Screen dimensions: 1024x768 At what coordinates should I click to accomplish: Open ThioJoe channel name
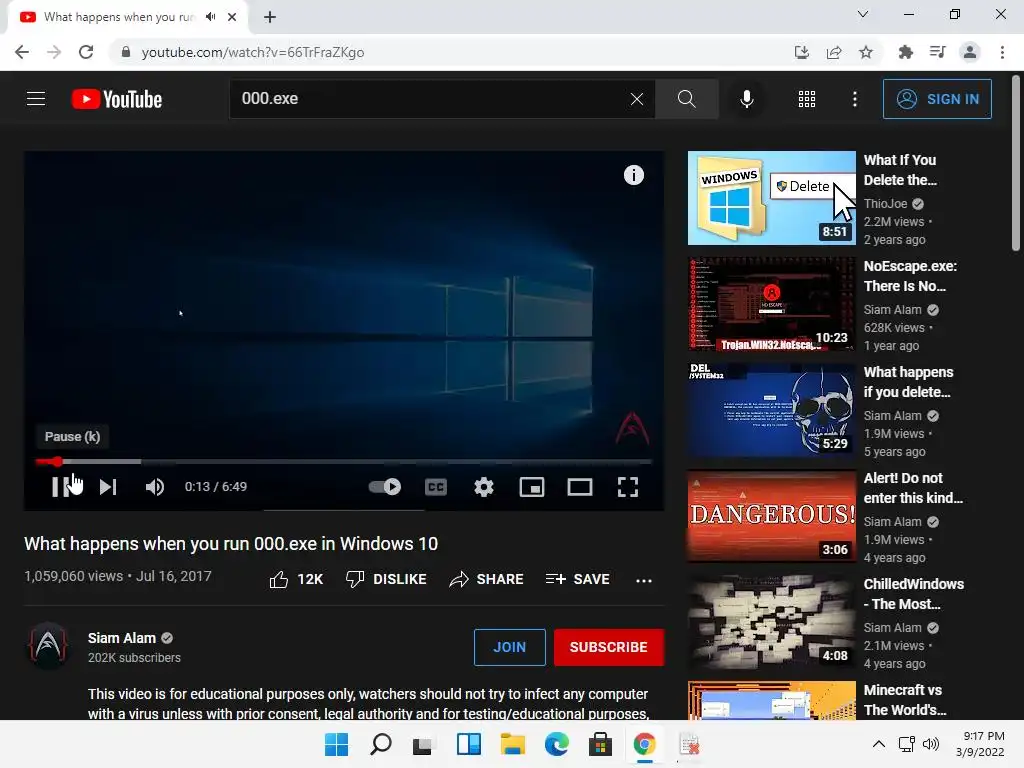coord(886,204)
